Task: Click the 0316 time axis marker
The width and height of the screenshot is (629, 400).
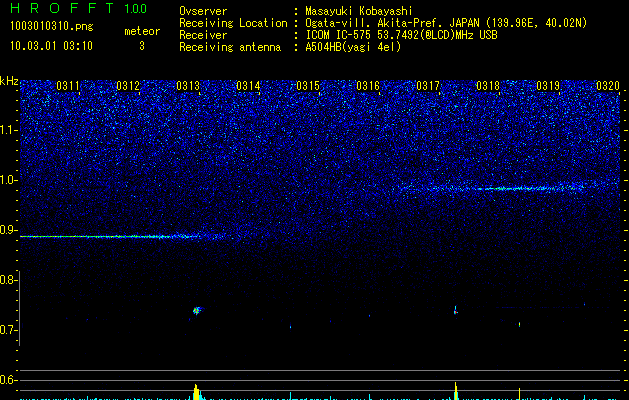Action: [368, 85]
